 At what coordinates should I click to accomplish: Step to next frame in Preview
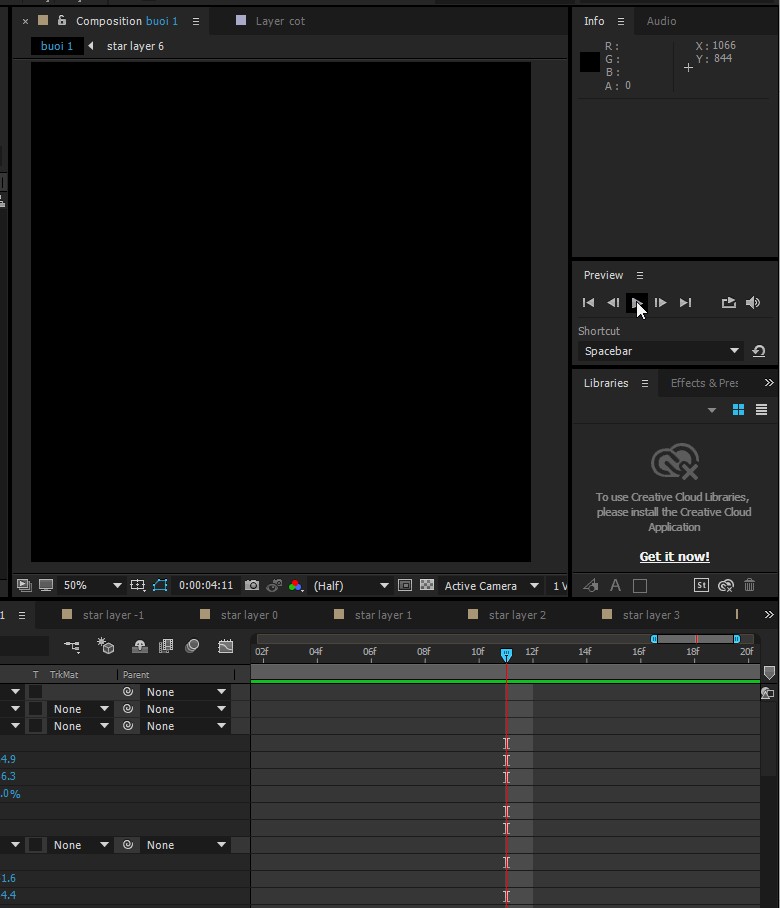pyautogui.click(x=660, y=302)
